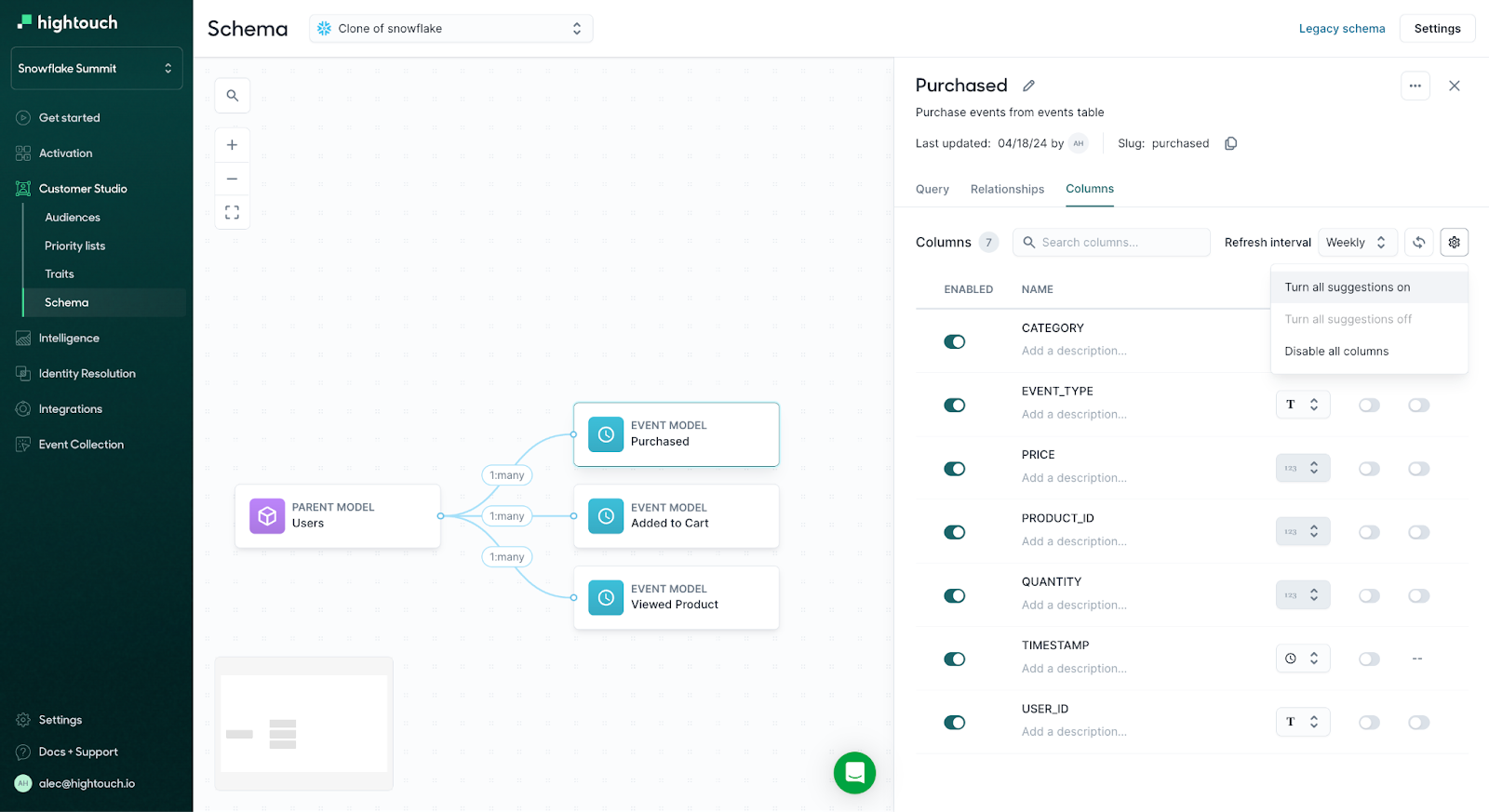Open the Legacy schema link
This screenshot has width=1489, height=812.
tap(1341, 29)
